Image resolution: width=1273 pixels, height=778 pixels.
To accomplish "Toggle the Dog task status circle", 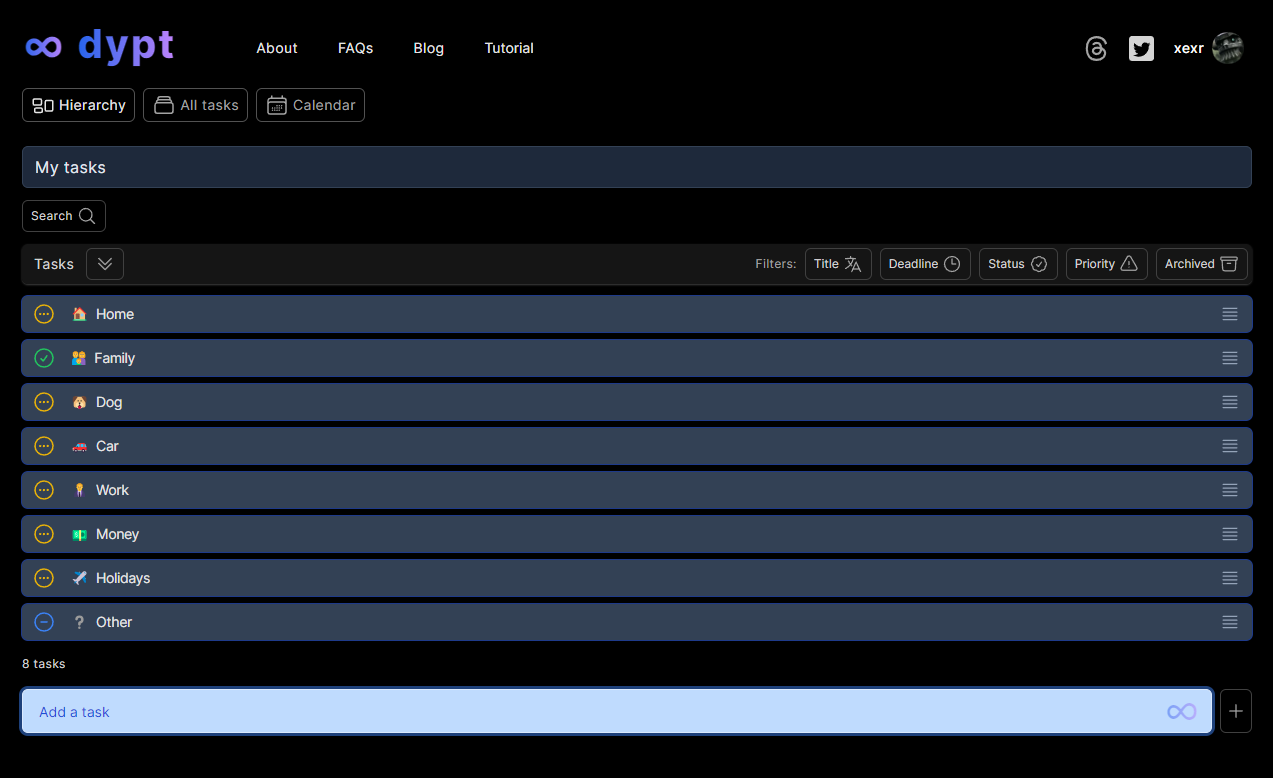I will (x=44, y=402).
